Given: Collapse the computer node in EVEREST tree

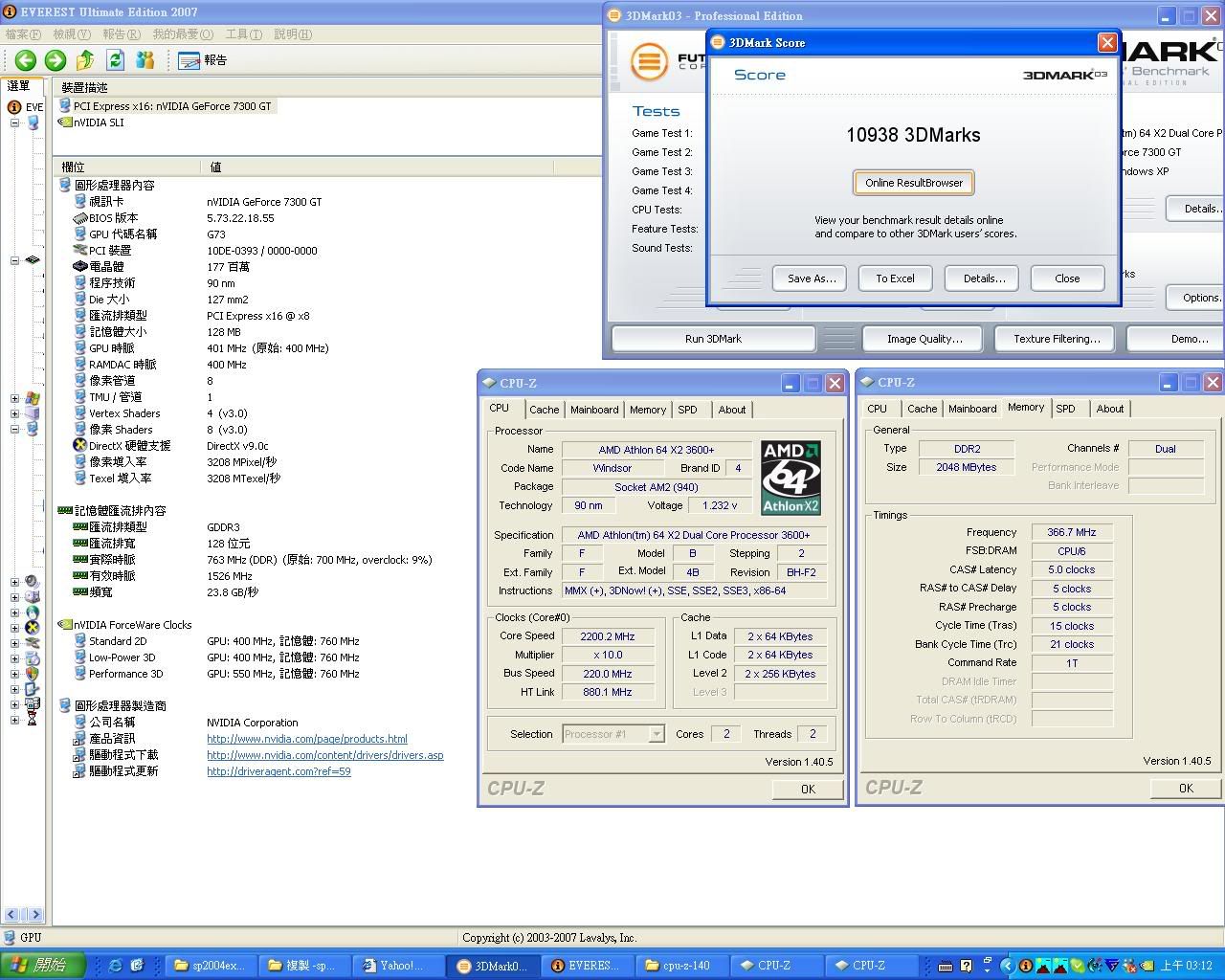Looking at the screenshot, I should (14, 122).
